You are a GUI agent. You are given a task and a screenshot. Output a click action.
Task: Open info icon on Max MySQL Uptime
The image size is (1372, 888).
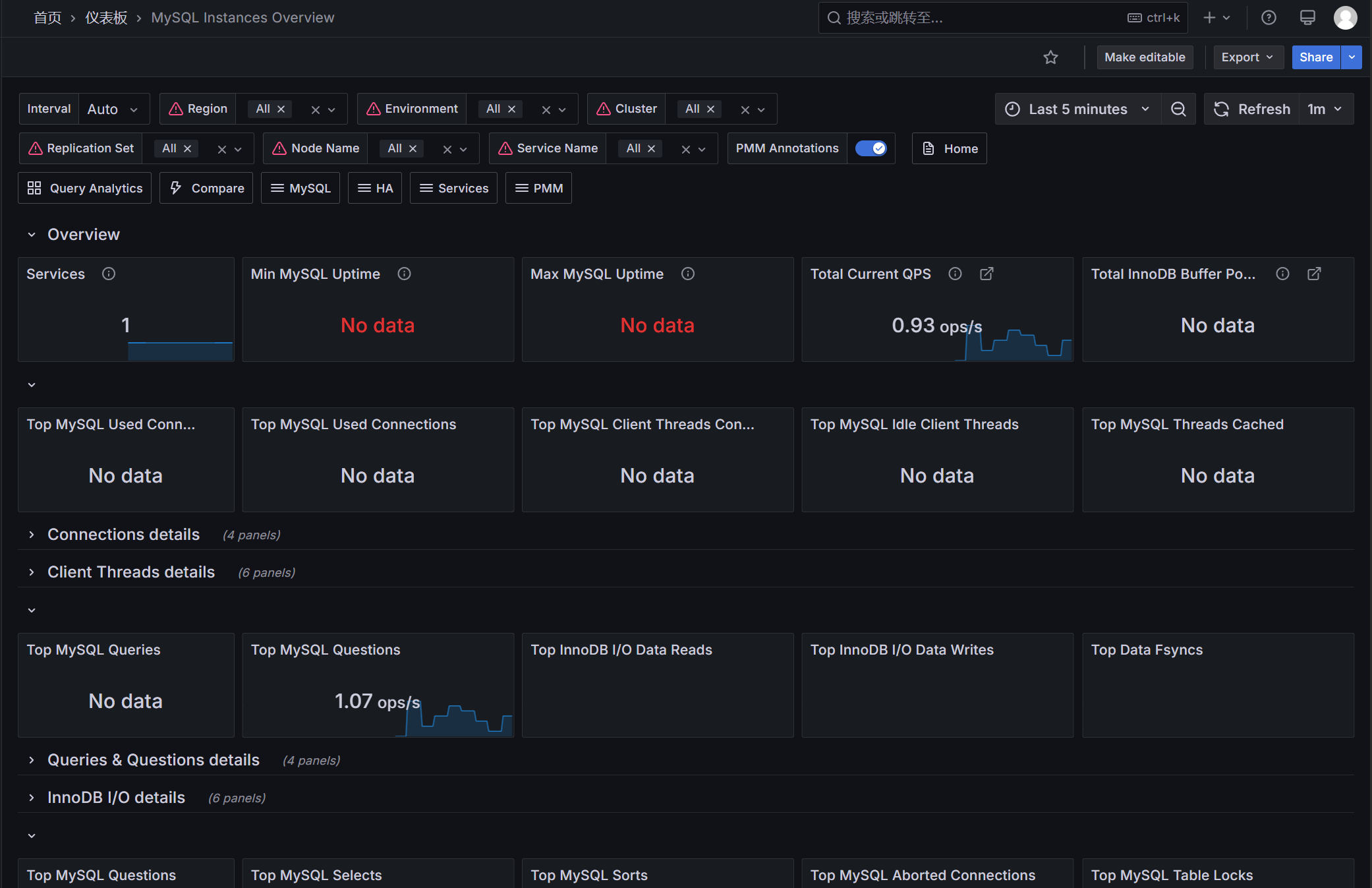click(688, 274)
